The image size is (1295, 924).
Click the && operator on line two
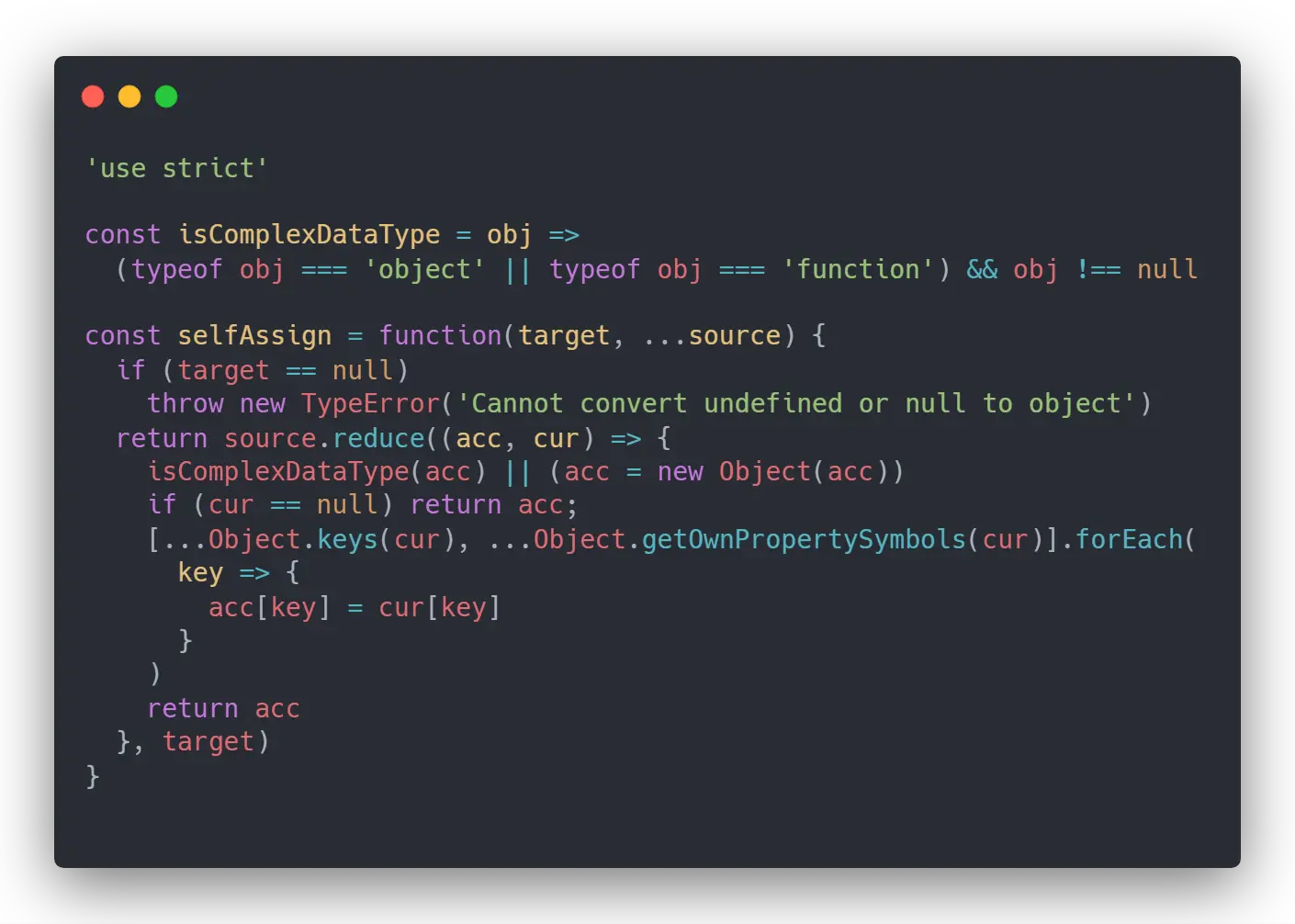tap(982, 269)
